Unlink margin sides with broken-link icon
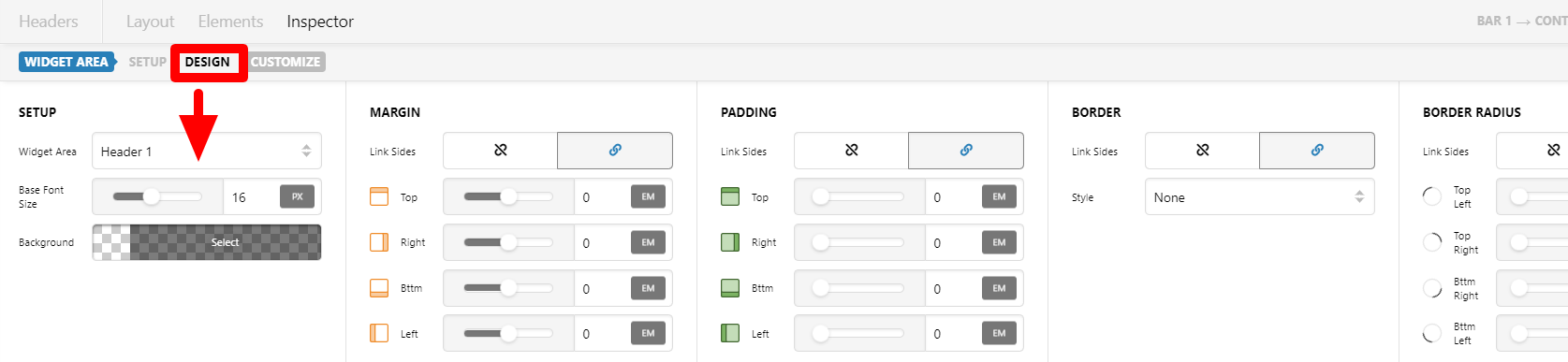1568x362 pixels. (501, 151)
